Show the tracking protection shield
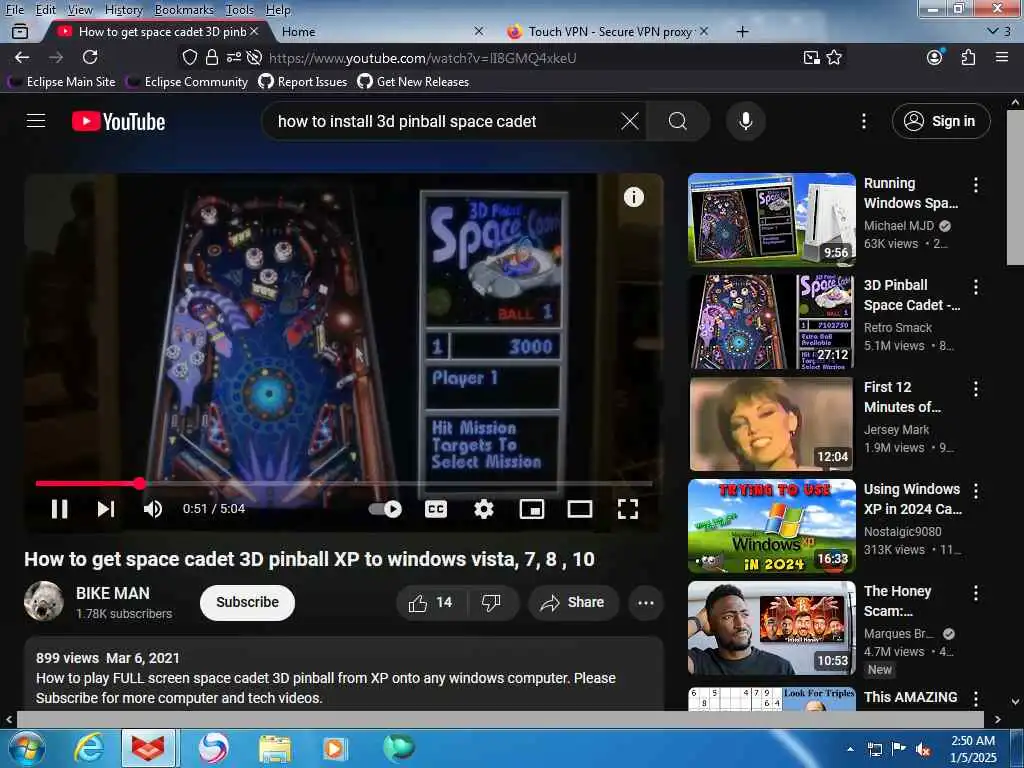Screen dimensions: 1024x768 (x=189, y=57)
